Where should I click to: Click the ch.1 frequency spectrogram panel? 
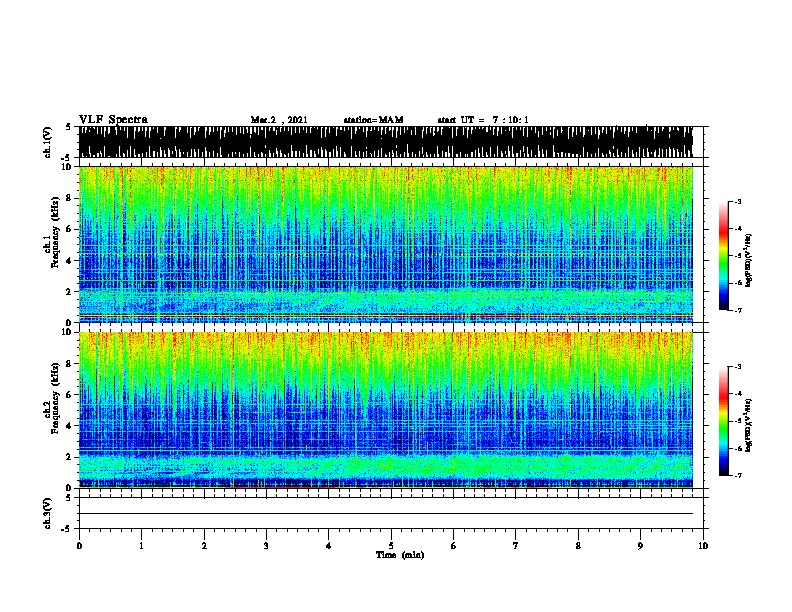(x=386, y=244)
